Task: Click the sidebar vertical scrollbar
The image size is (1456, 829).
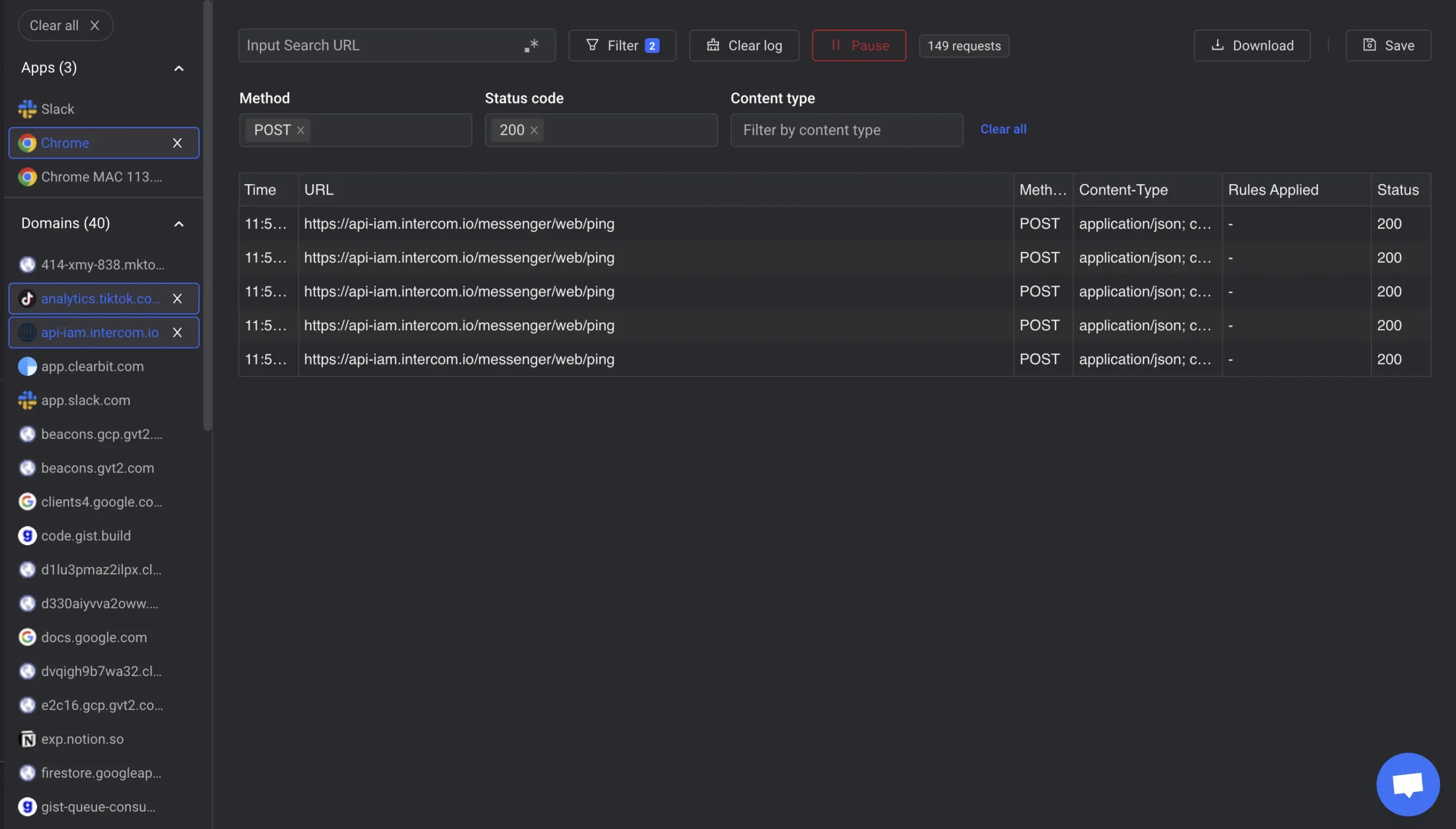Action: coord(208,217)
